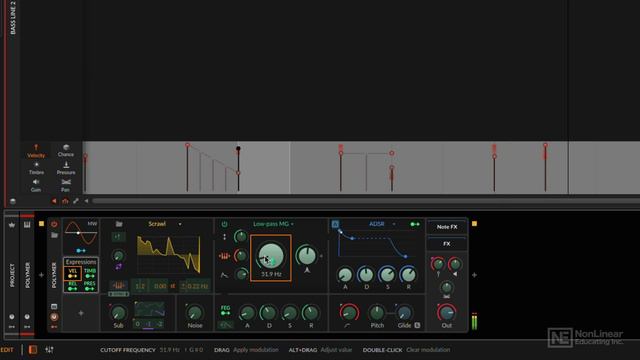This screenshot has height=360, width=640.
Task: Click the Scrawl waveform display
Action: [x=169, y=254]
